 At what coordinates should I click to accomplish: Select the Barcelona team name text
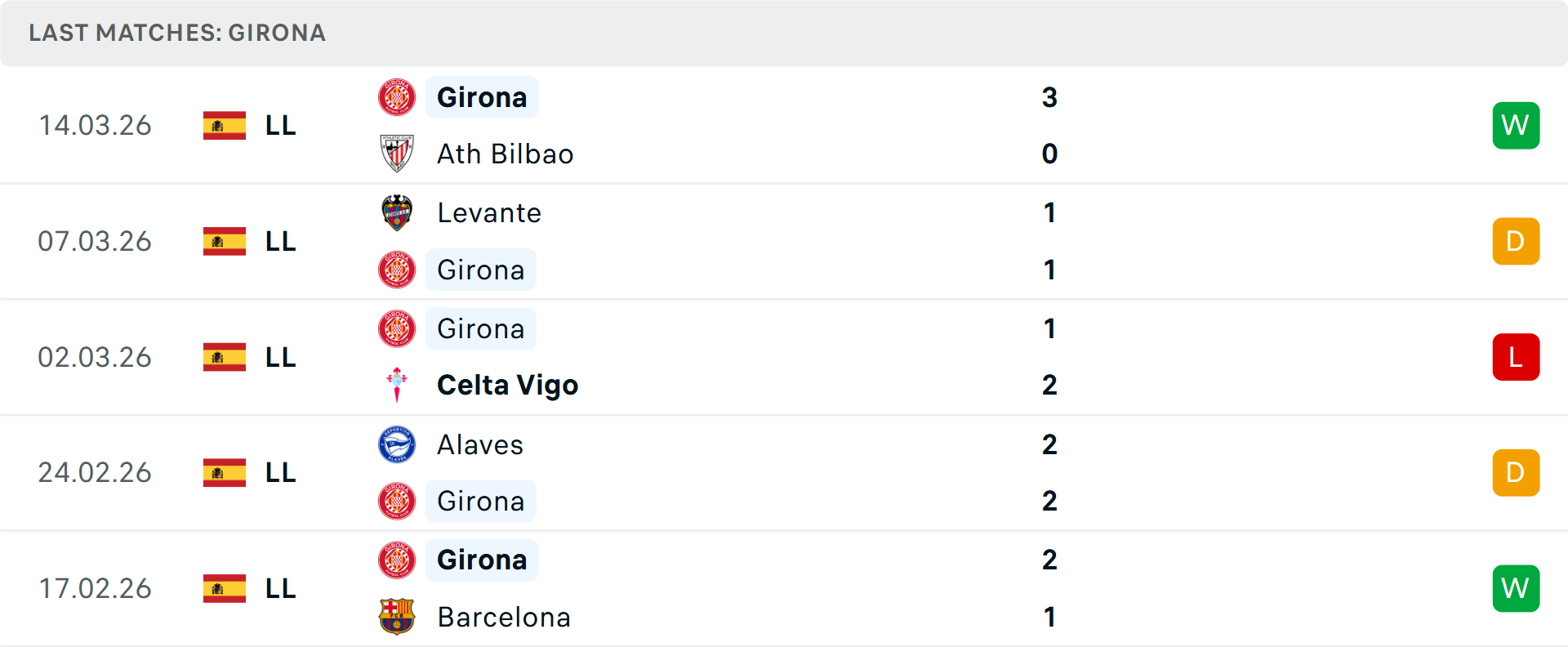[504, 618]
